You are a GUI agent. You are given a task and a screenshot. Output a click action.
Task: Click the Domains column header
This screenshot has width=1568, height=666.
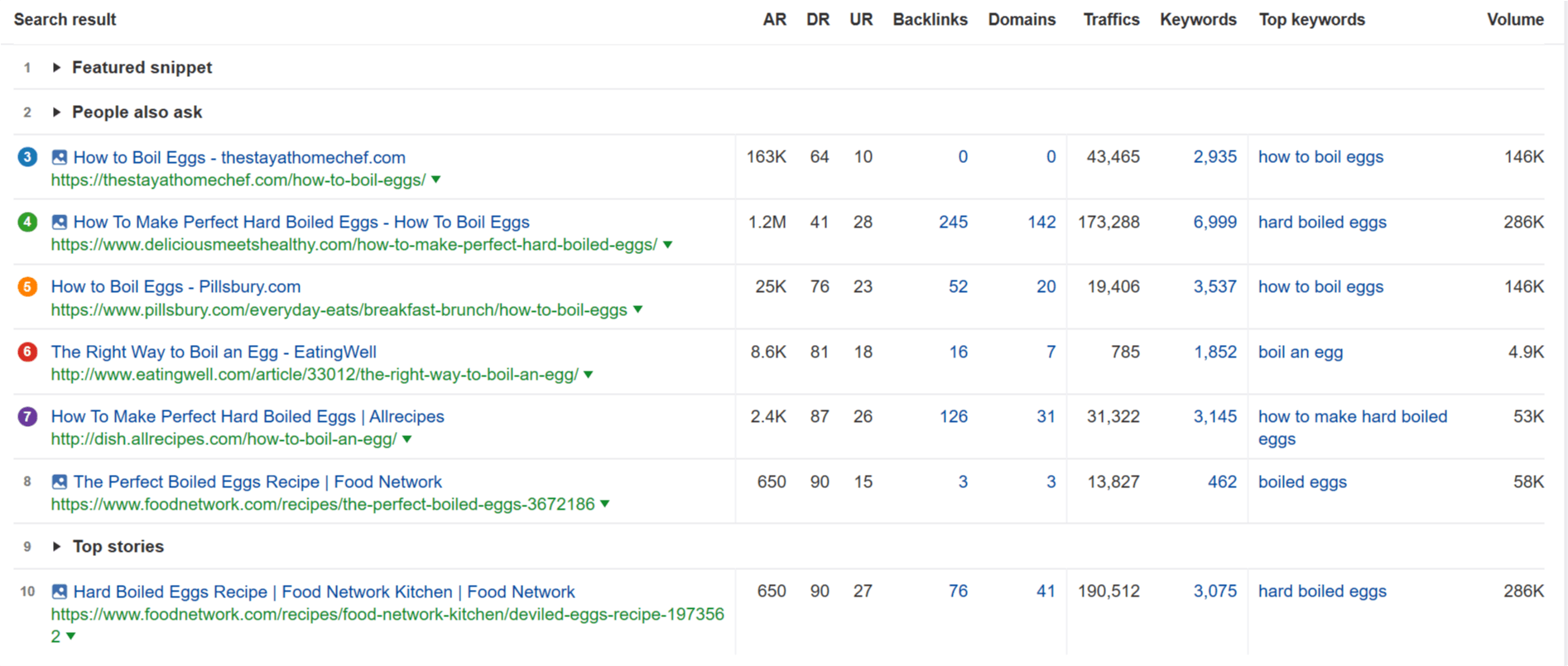click(1022, 20)
